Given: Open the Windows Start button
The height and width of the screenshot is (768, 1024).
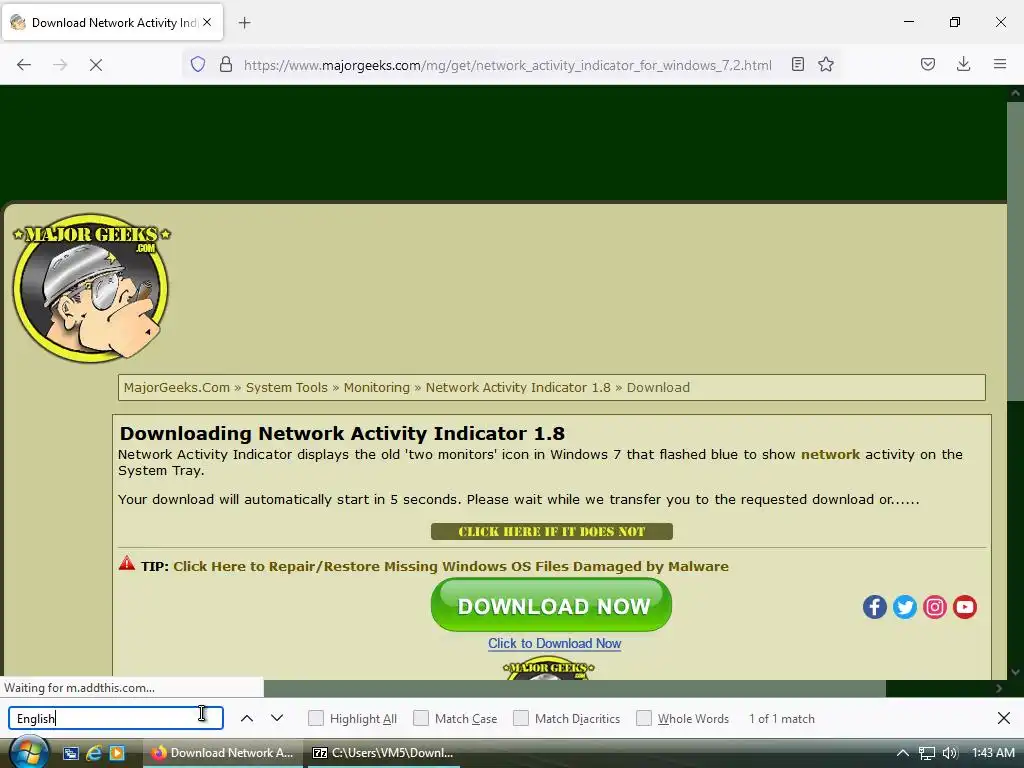Looking at the screenshot, I should pyautogui.click(x=27, y=752).
